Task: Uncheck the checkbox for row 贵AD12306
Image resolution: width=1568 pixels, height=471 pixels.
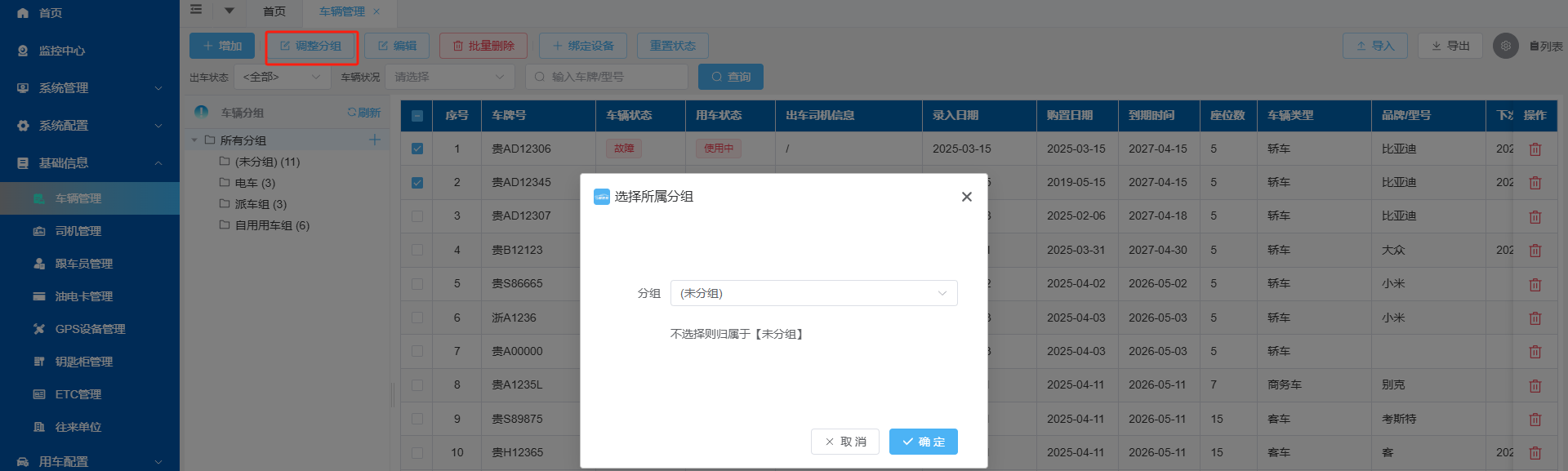Action: click(417, 149)
